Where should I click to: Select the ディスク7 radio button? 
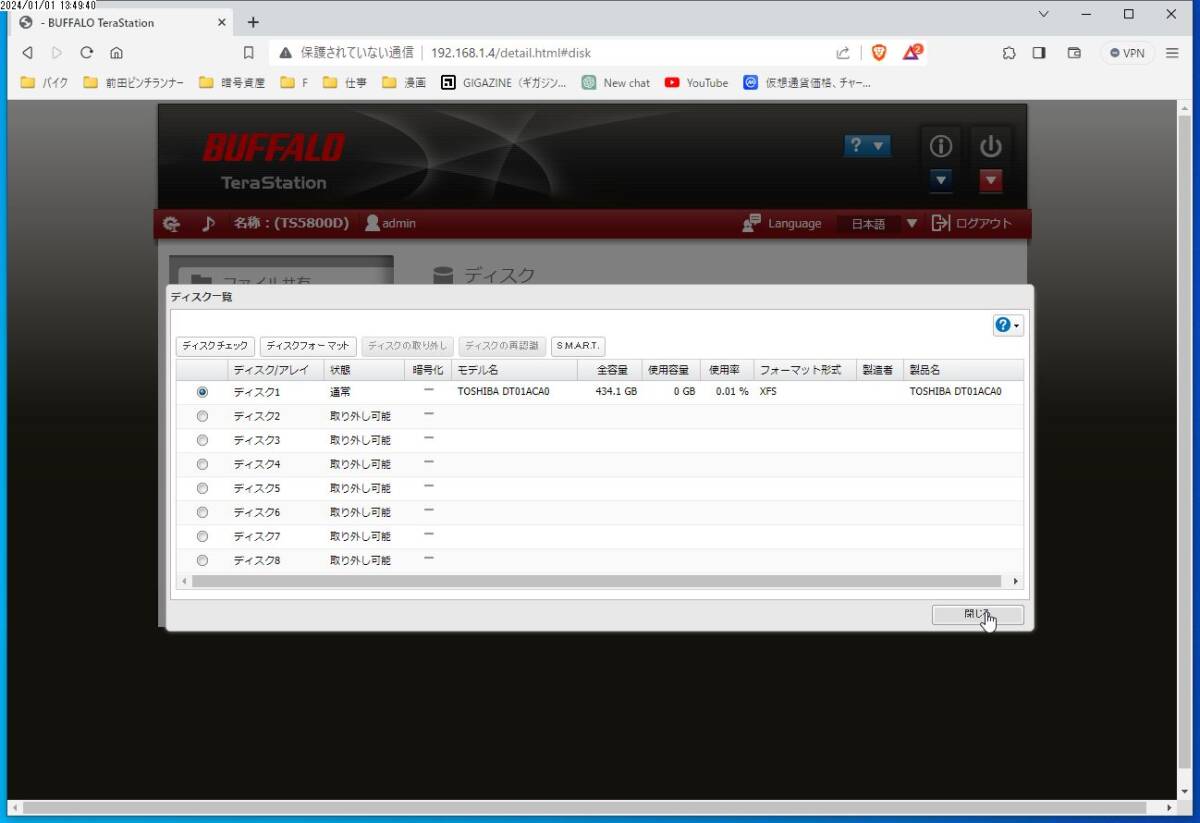[203, 536]
